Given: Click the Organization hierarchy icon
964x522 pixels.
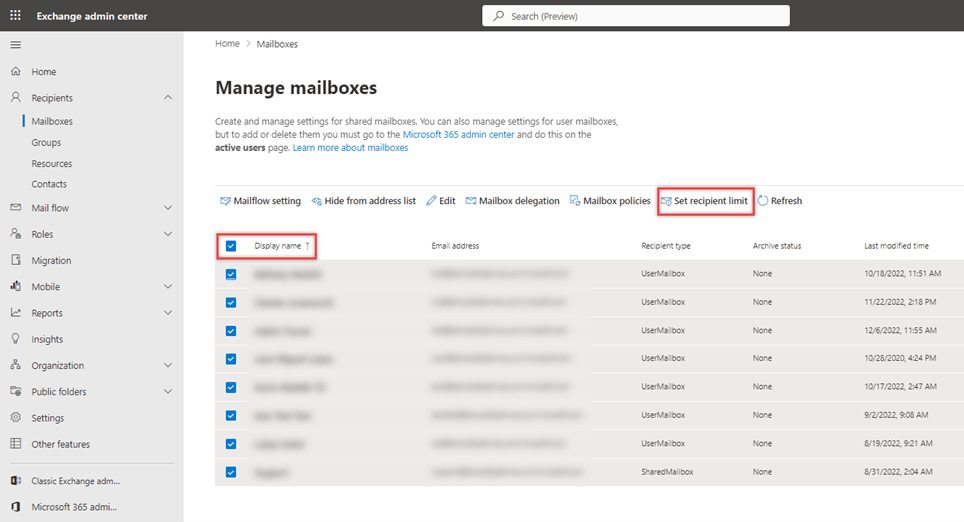Looking at the screenshot, I should (16, 365).
